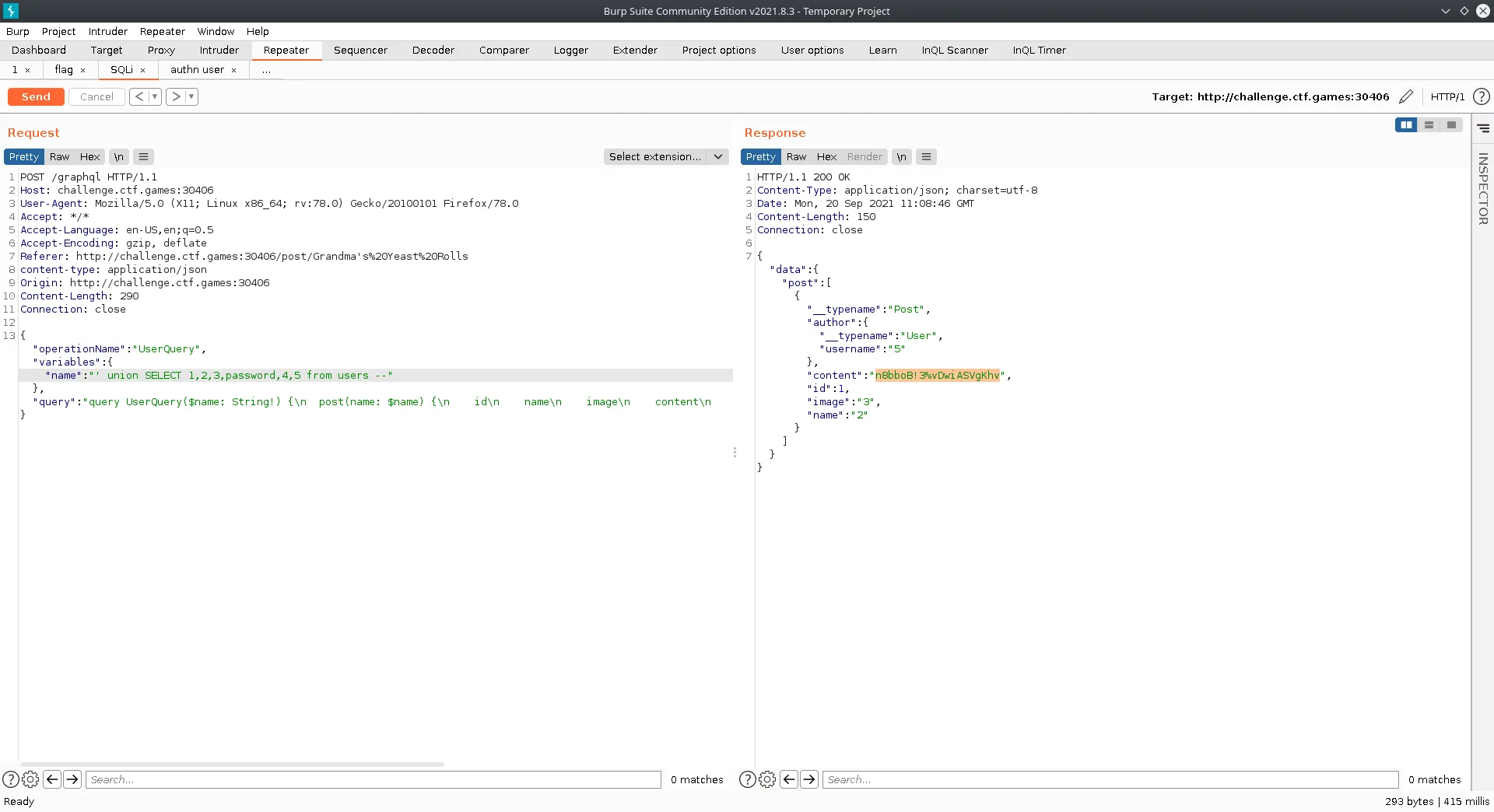Viewport: 1494px width, 812px height.
Task: Jump to previous response search match
Action: click(789, 779)
